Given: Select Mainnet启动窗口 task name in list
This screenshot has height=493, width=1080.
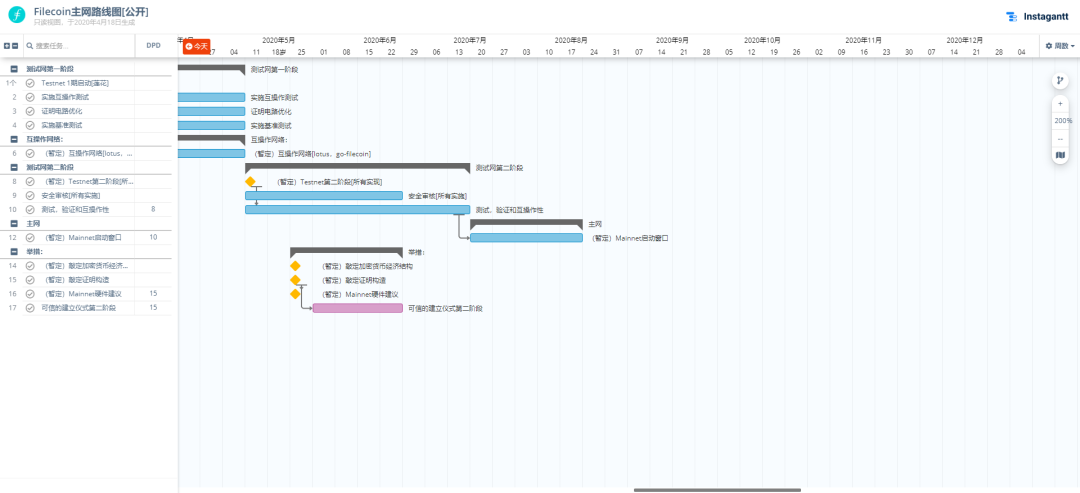Looking at the screenshot, I should tap(82, 238).
